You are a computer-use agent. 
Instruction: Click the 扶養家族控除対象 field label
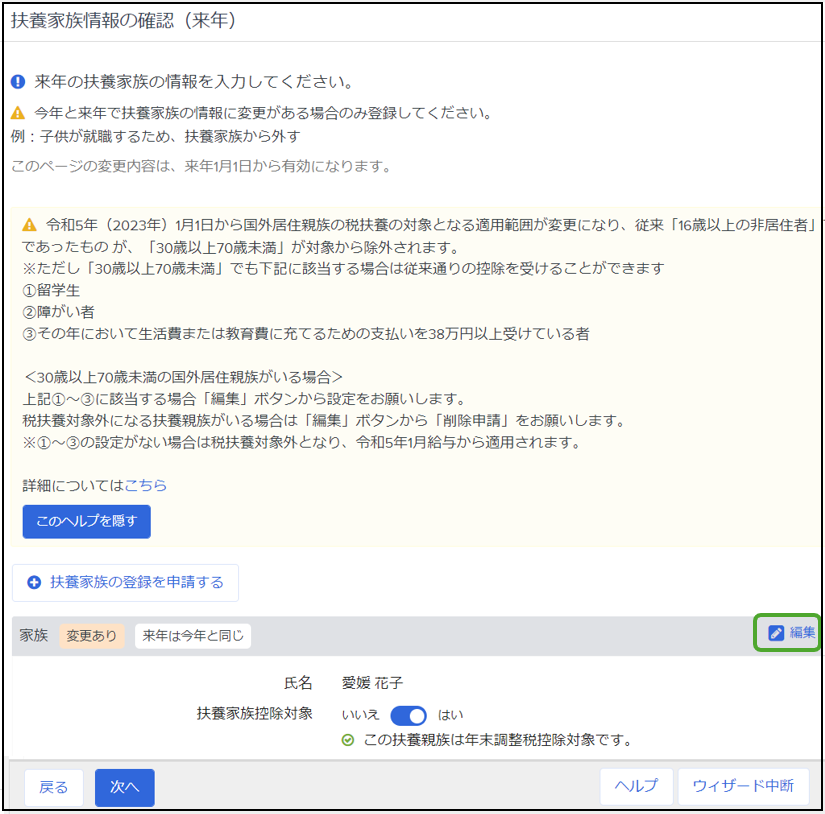[255, 713]
